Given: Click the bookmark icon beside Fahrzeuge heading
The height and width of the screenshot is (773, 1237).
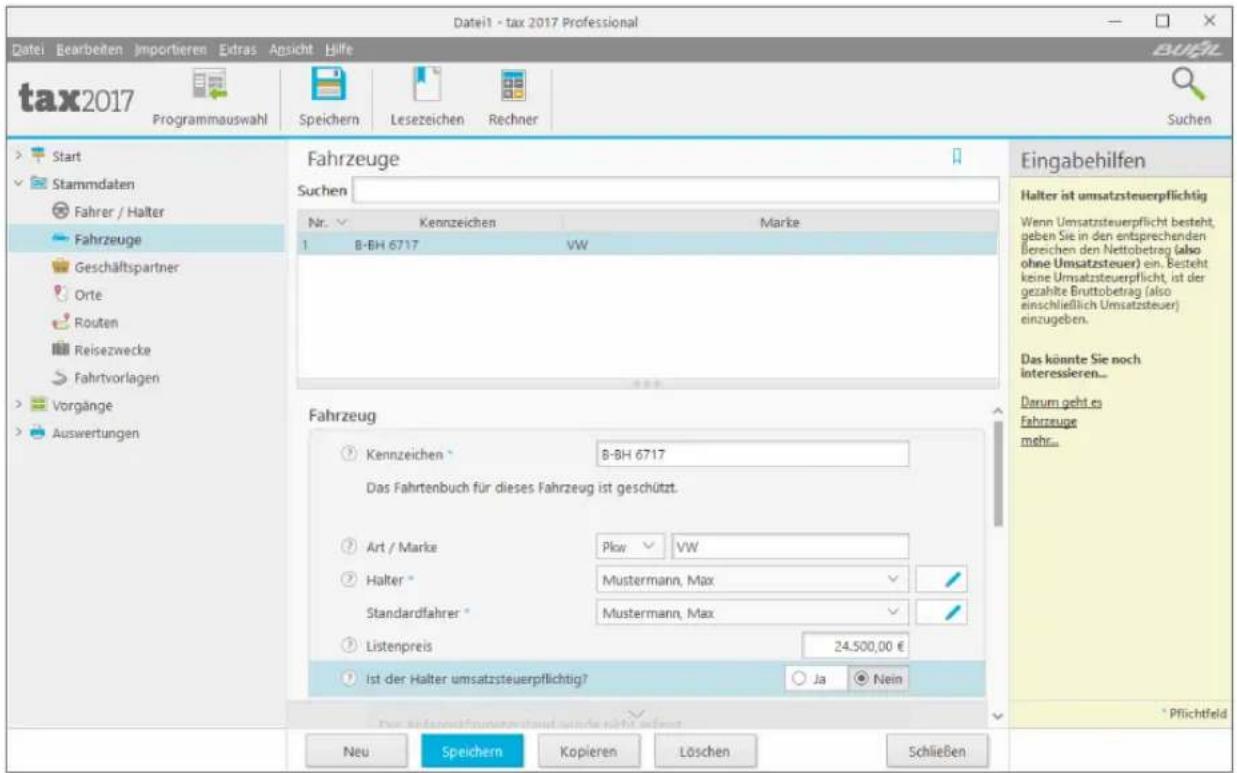Looking at the screenshot, I should (957, 156).
